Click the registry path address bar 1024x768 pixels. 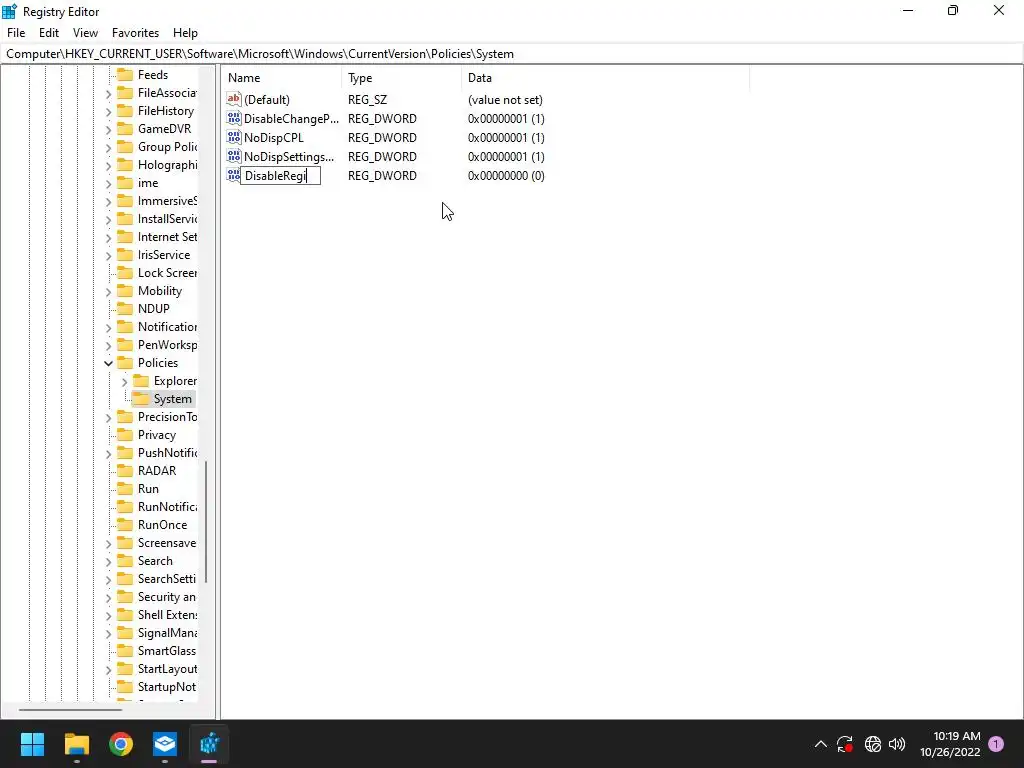click(x=512, y=54)
